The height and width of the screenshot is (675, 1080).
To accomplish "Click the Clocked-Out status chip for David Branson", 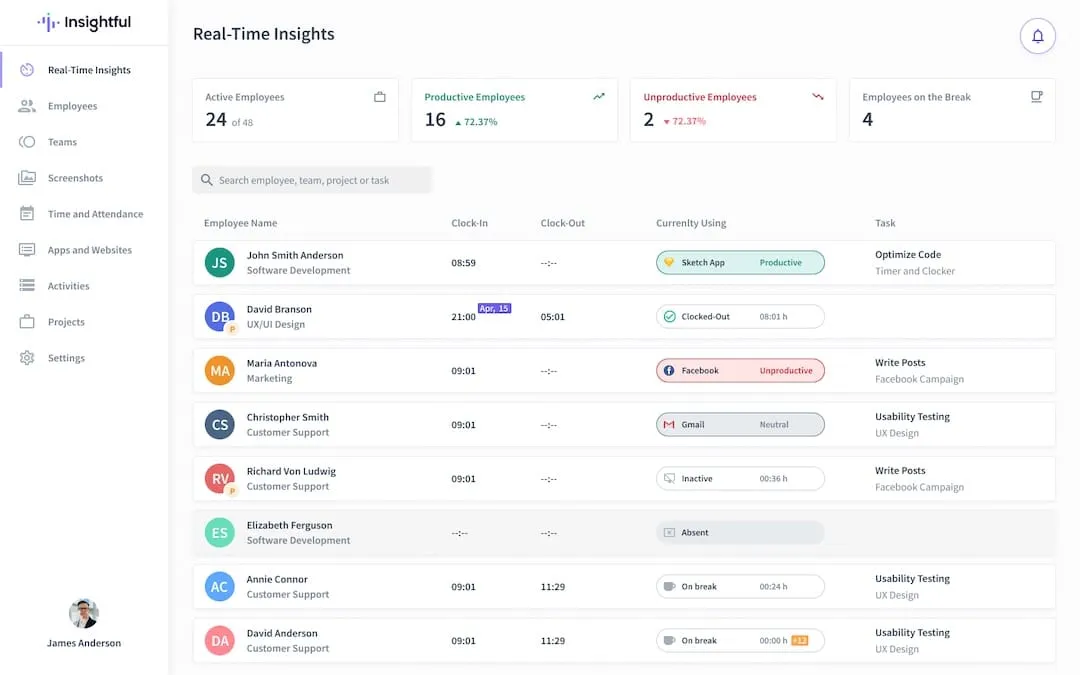I will [740, 316].
